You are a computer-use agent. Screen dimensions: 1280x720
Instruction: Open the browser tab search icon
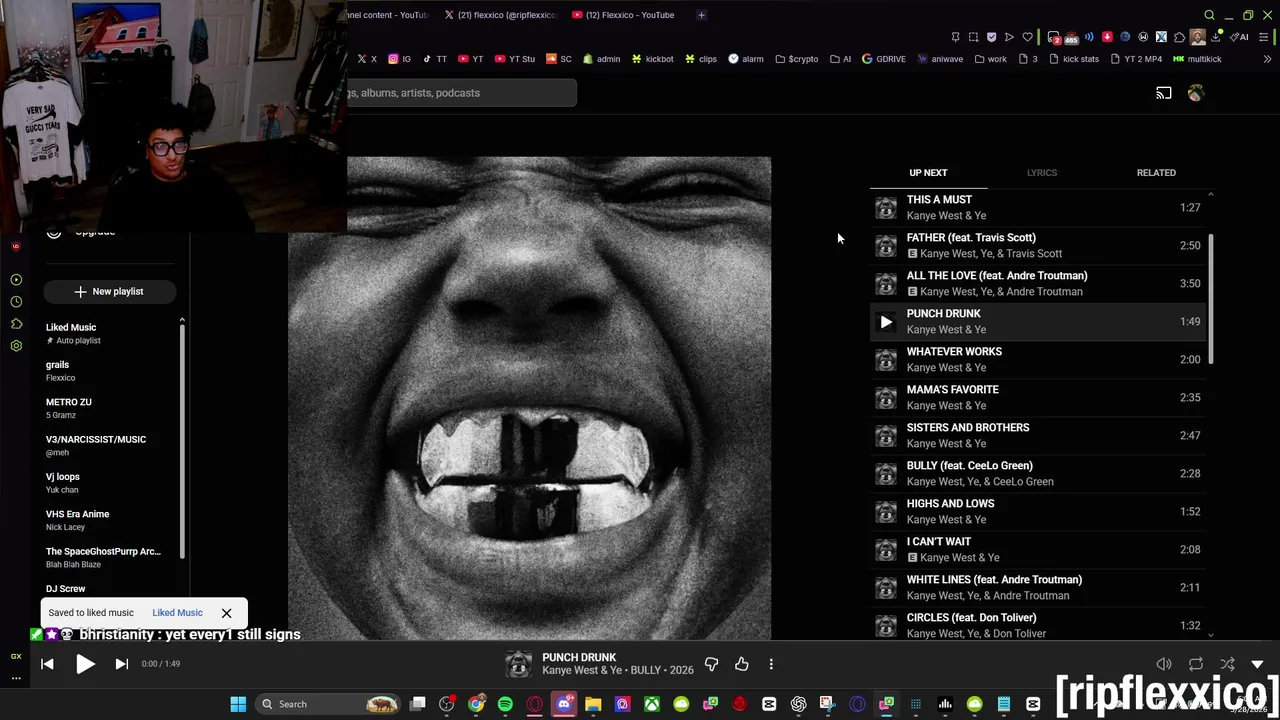pyautogui.click(x=1209, y=15)
